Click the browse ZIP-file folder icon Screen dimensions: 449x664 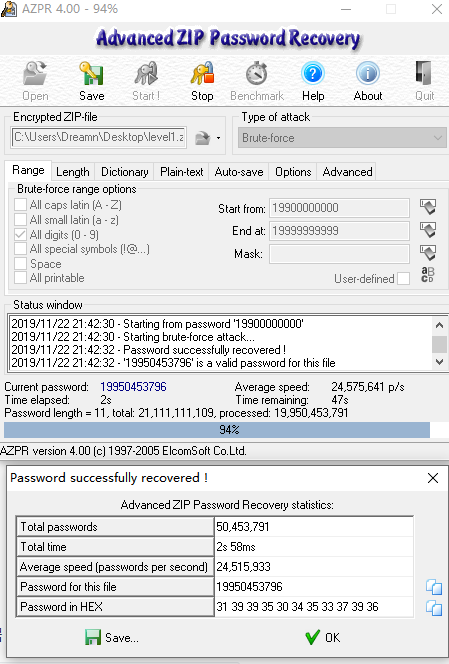[x=202, y=138]
